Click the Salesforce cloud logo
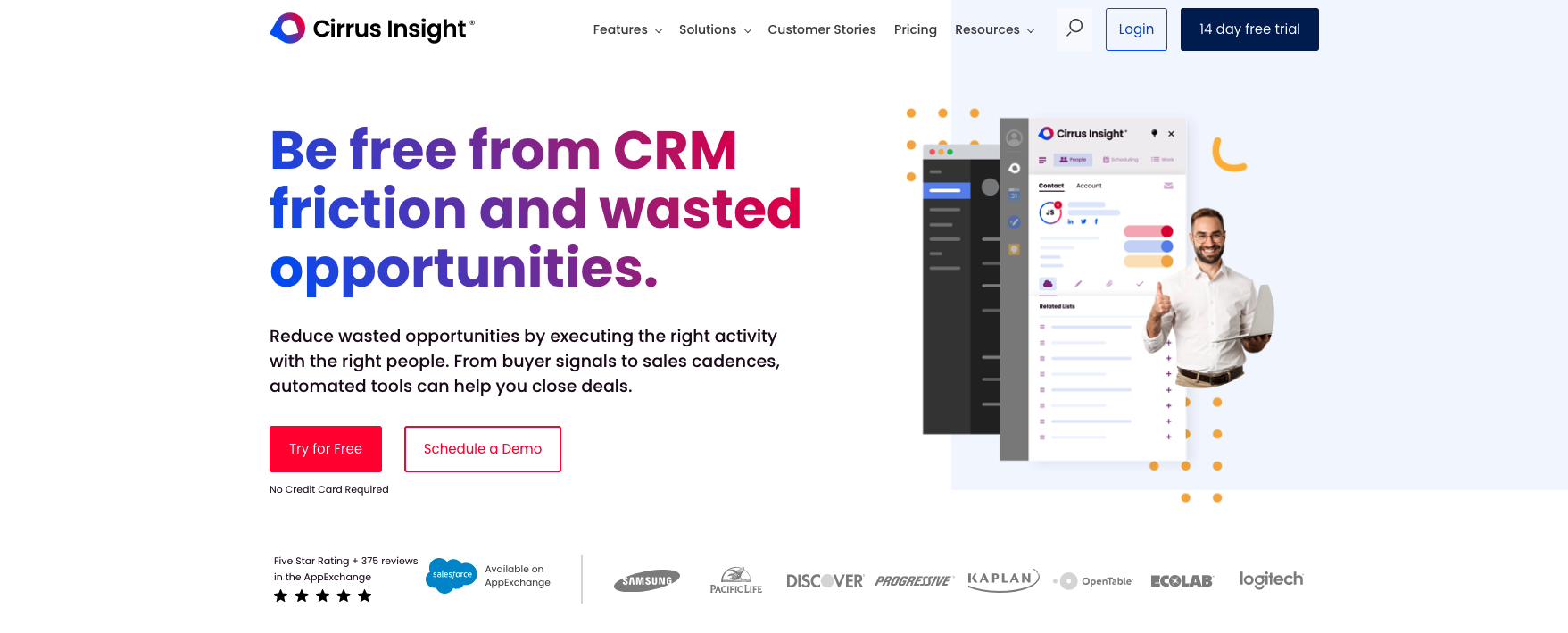Viewport: 1568px width, 633px height. coord(452,575)
